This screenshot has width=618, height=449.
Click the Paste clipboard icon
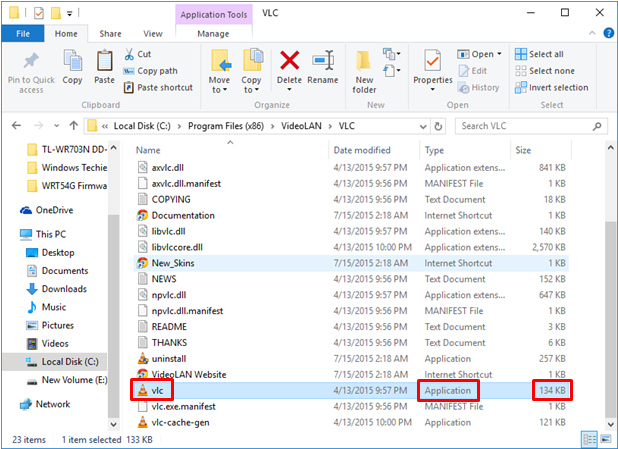104,61
